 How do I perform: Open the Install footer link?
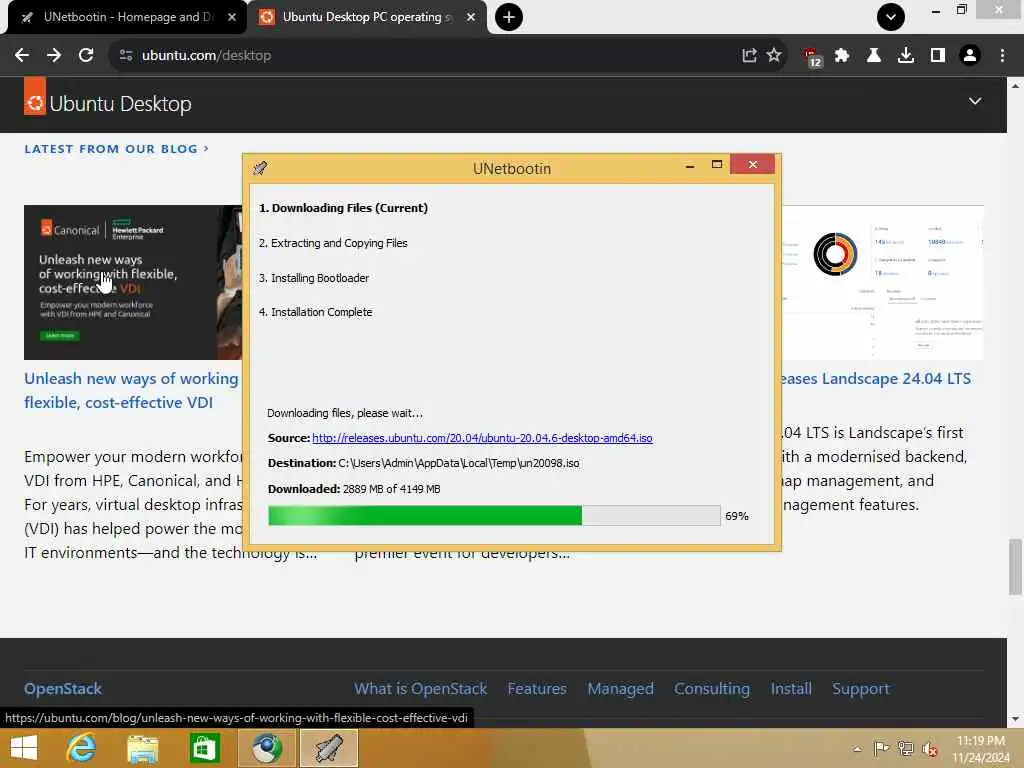pyautogui.click(x=791, y=688)
